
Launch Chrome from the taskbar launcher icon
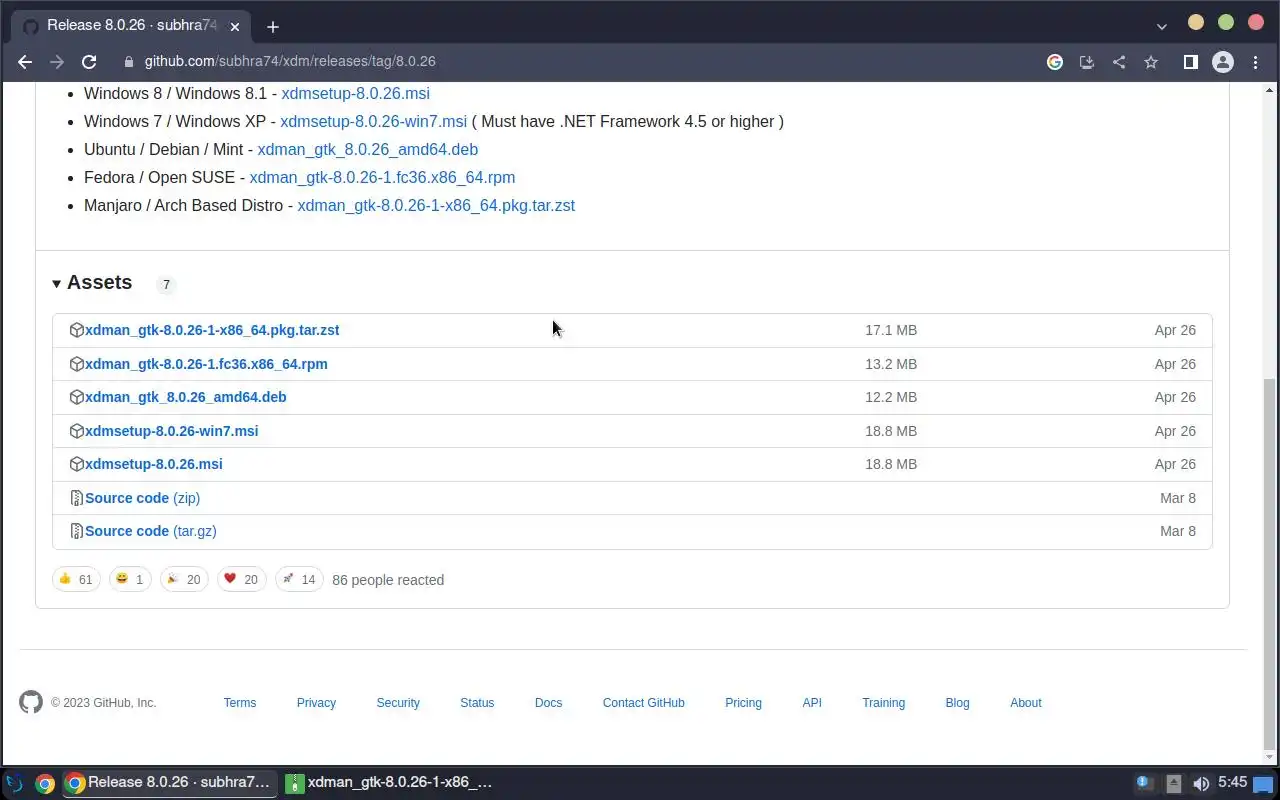pyautogui.click(x=44, y=783)
